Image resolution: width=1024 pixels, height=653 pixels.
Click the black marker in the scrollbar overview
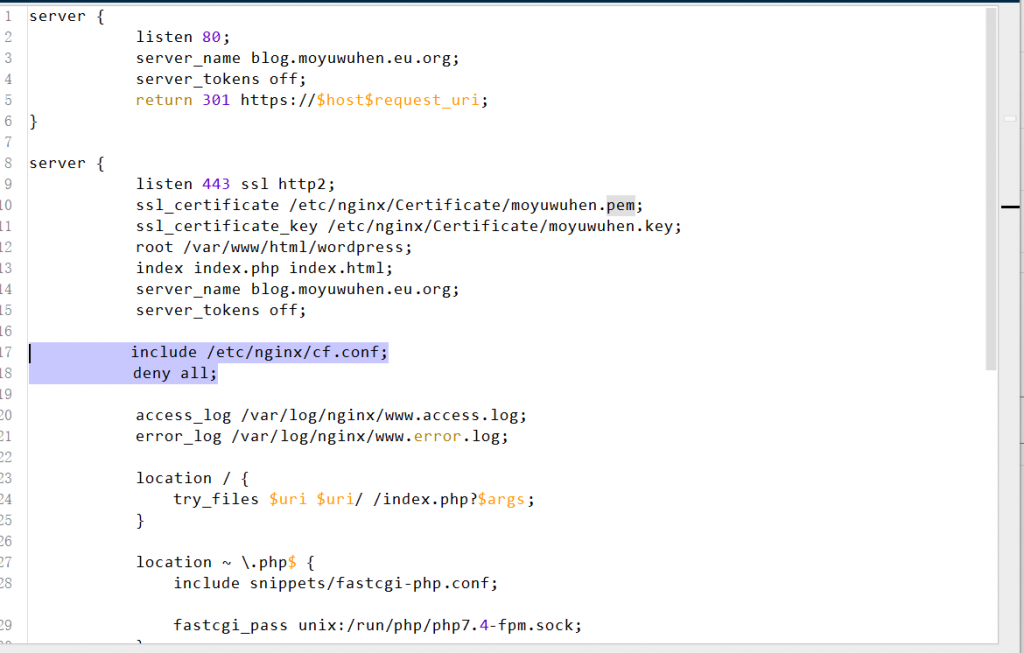point(1012,207)
